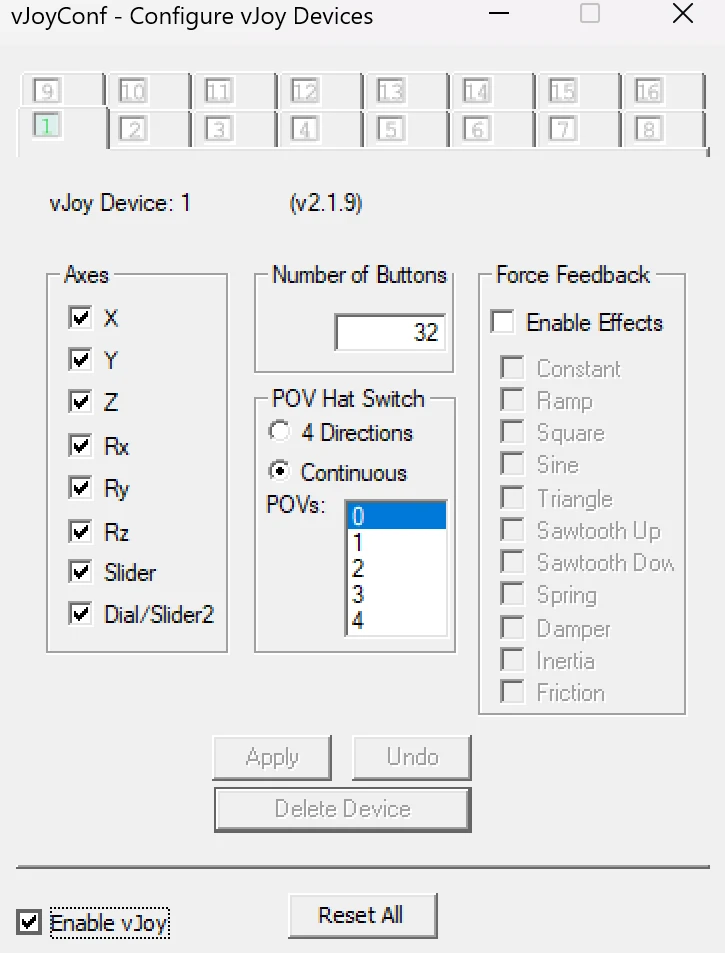Image resolution: width=725 pixels, height=953 pixels.
Task: Disable the Dial/Slider2 axis
Action: coord(80,614)
